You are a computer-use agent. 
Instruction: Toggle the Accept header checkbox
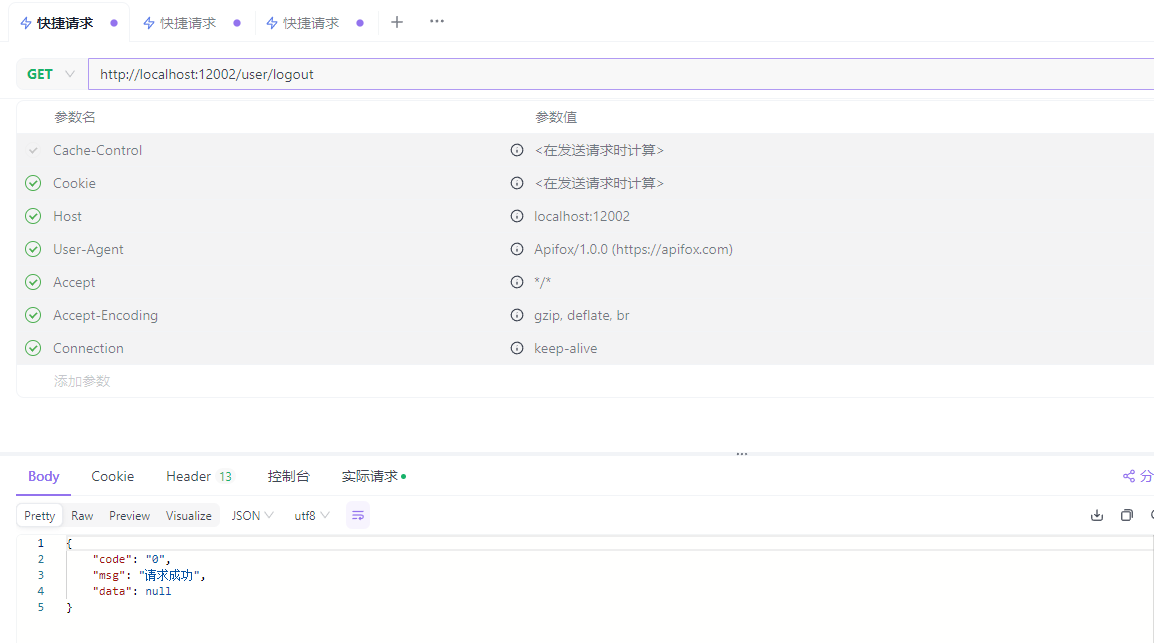[33, 282]
